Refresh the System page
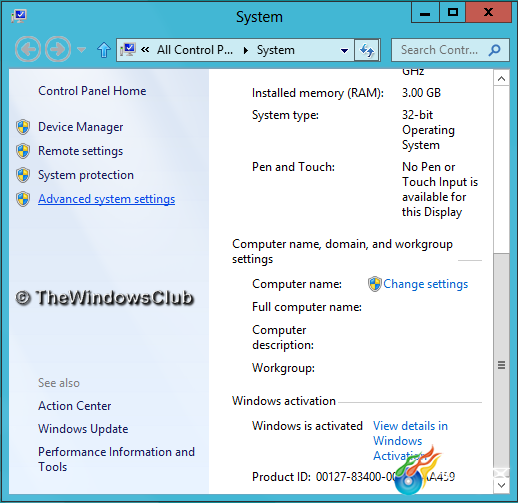518x503 pixels. (367, 50)
